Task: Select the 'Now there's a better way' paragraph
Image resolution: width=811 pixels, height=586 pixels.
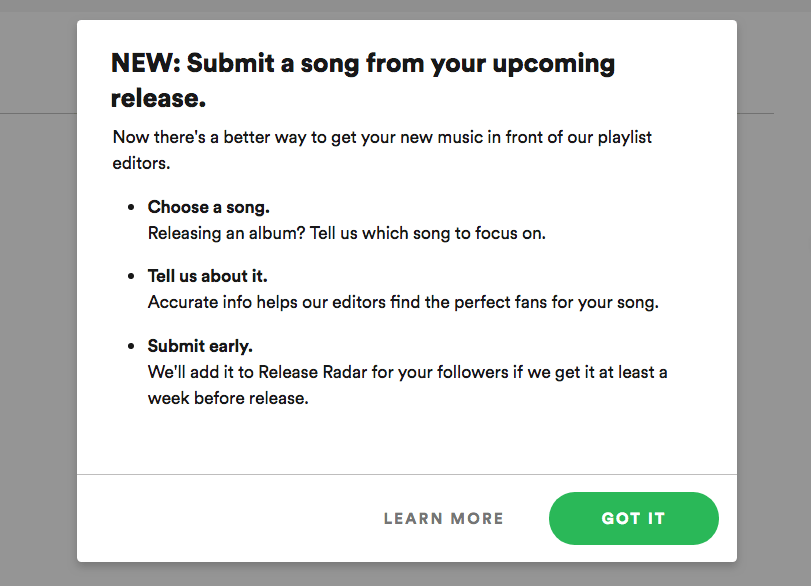Action: tap(382, 137)
